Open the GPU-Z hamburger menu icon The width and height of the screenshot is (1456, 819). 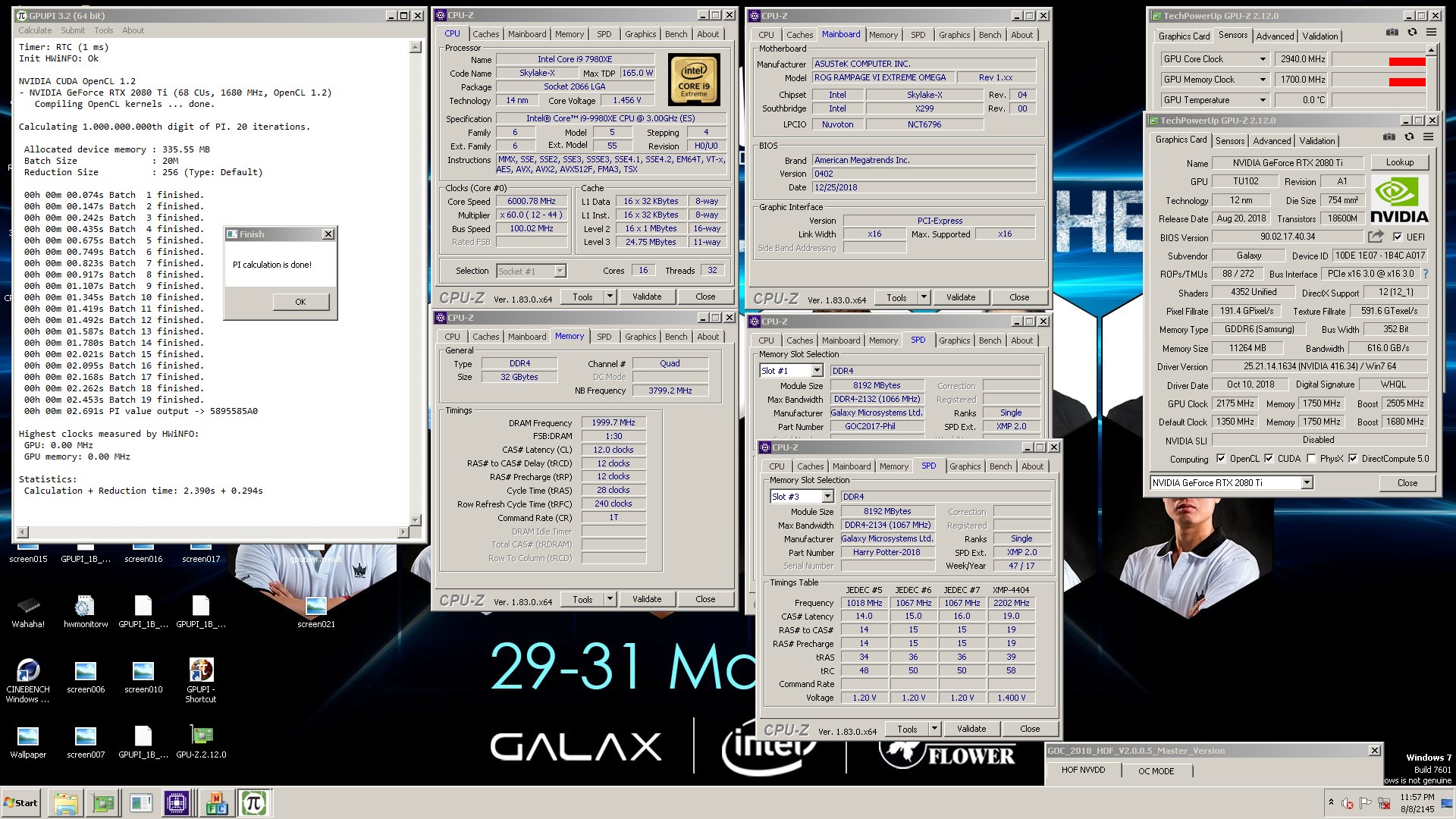[1429, 137]
